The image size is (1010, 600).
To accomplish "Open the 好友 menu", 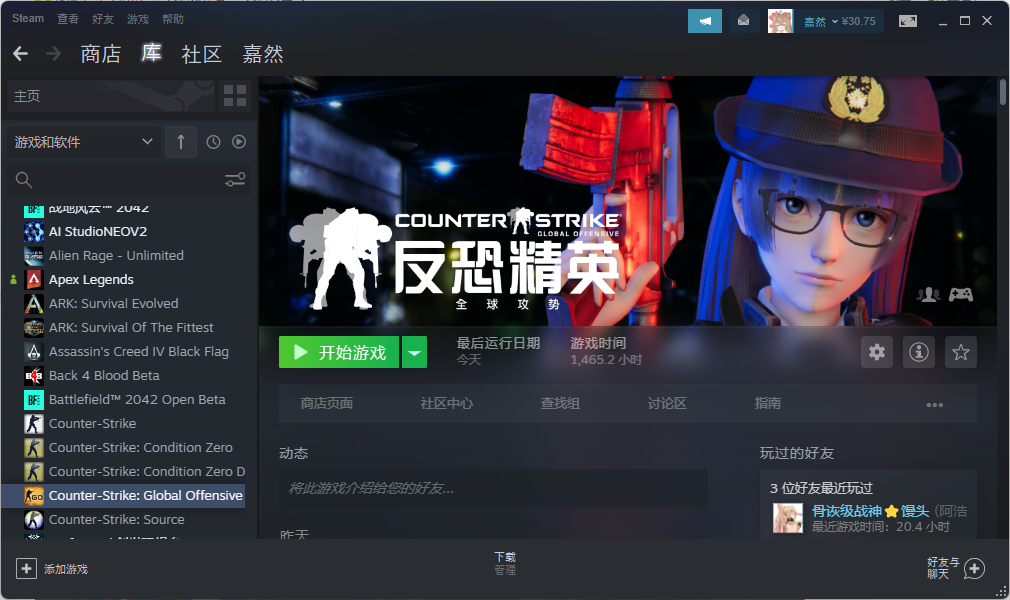I will [x=103, y=19].
